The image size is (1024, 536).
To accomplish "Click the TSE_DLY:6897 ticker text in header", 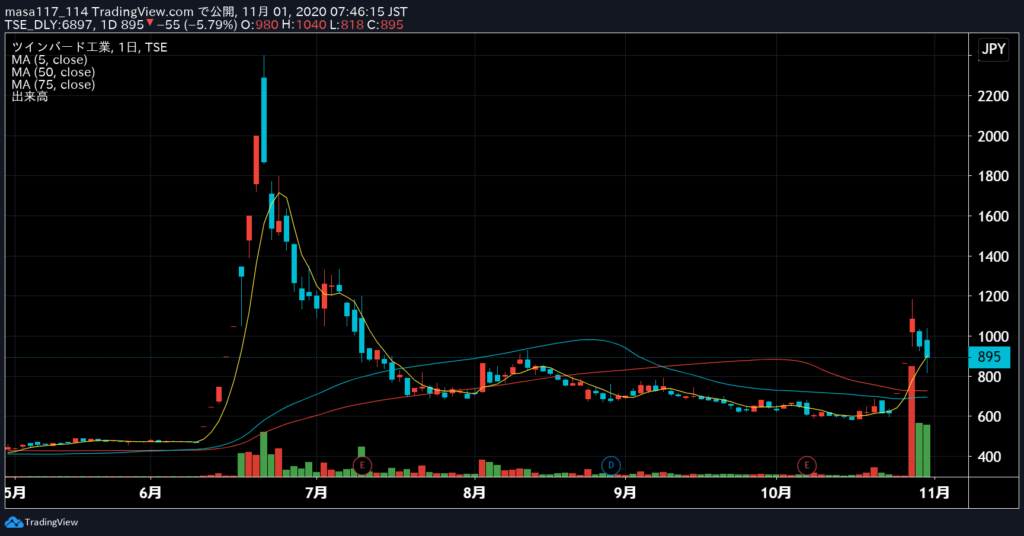I will click(50, 25).
